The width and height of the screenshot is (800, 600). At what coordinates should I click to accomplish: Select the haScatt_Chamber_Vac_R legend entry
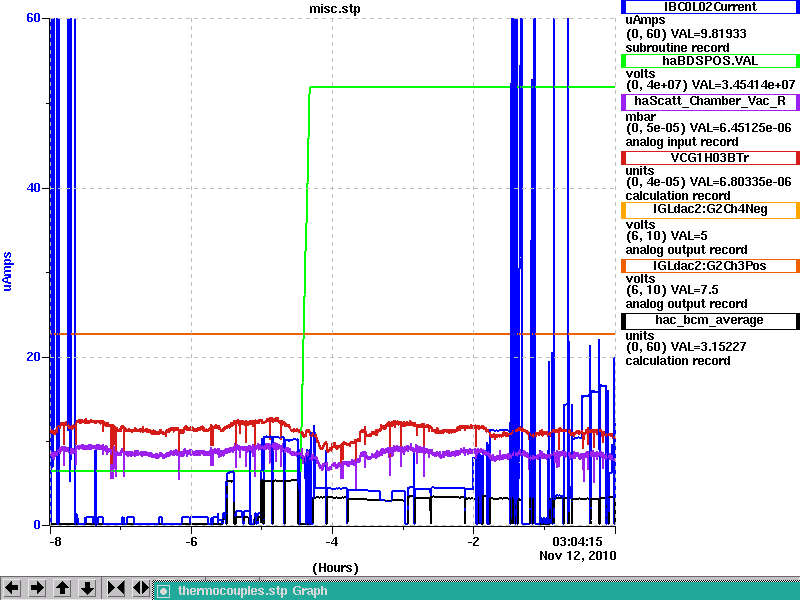(710, 101)
